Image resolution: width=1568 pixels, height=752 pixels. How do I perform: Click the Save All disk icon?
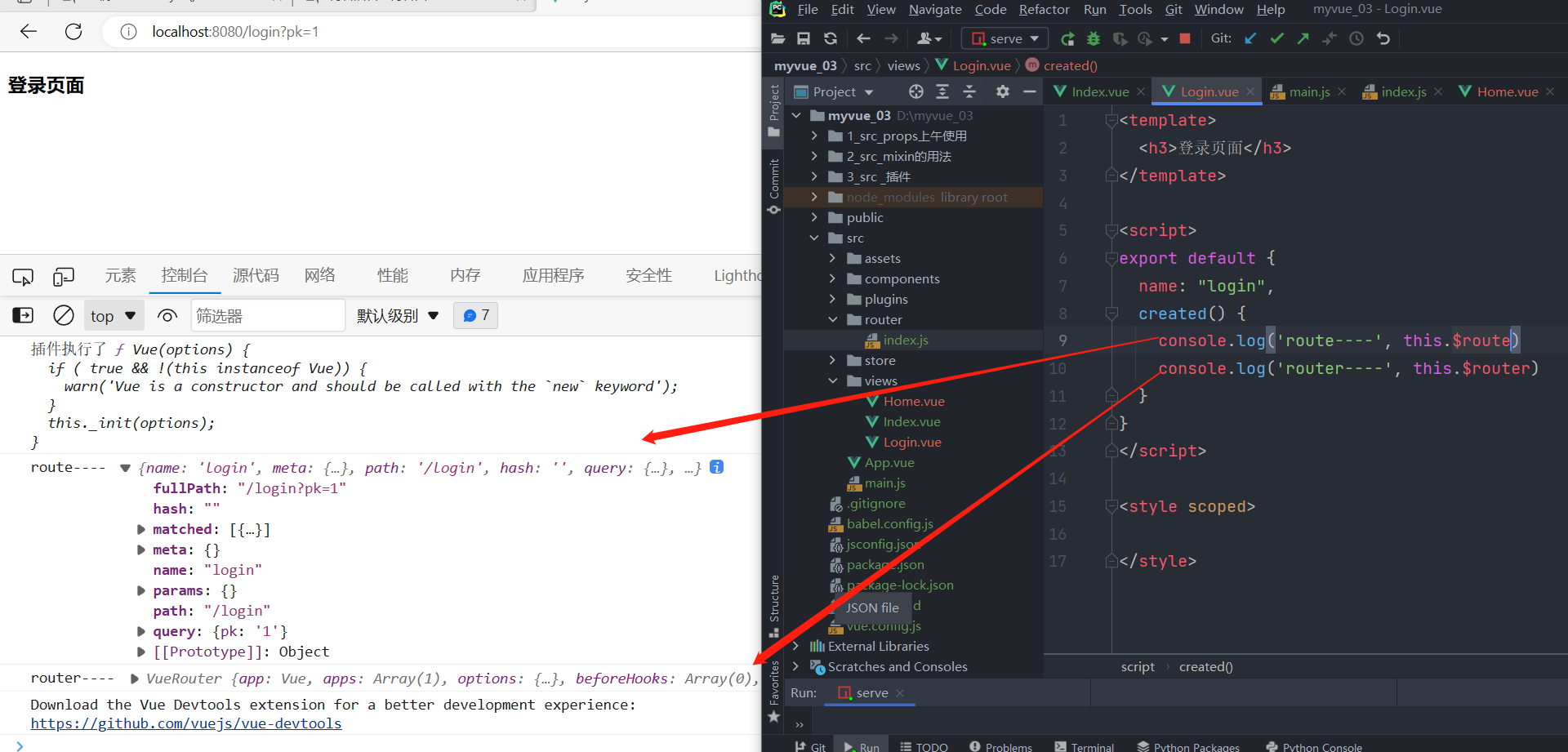804,38
